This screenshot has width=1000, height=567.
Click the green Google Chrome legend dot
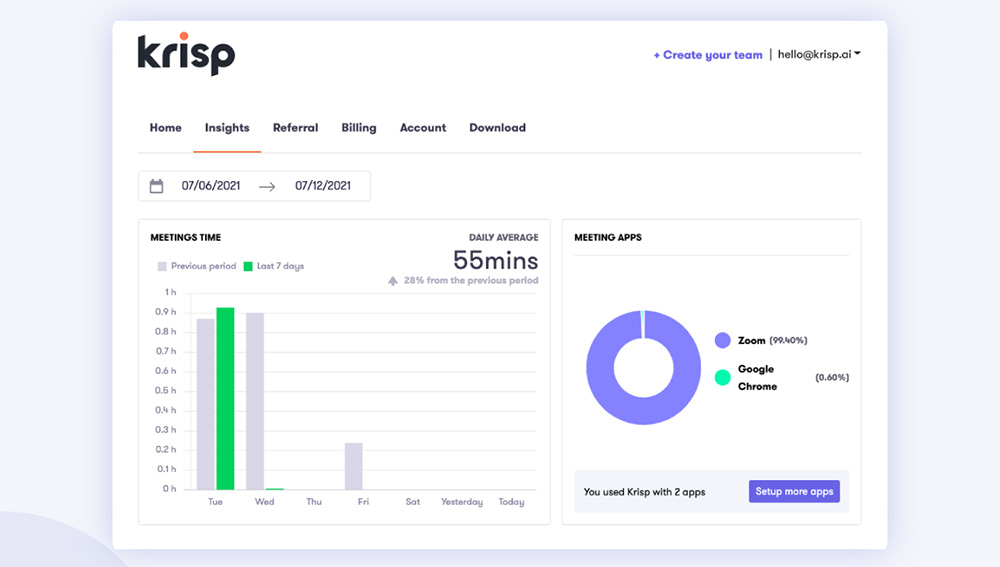723,378
